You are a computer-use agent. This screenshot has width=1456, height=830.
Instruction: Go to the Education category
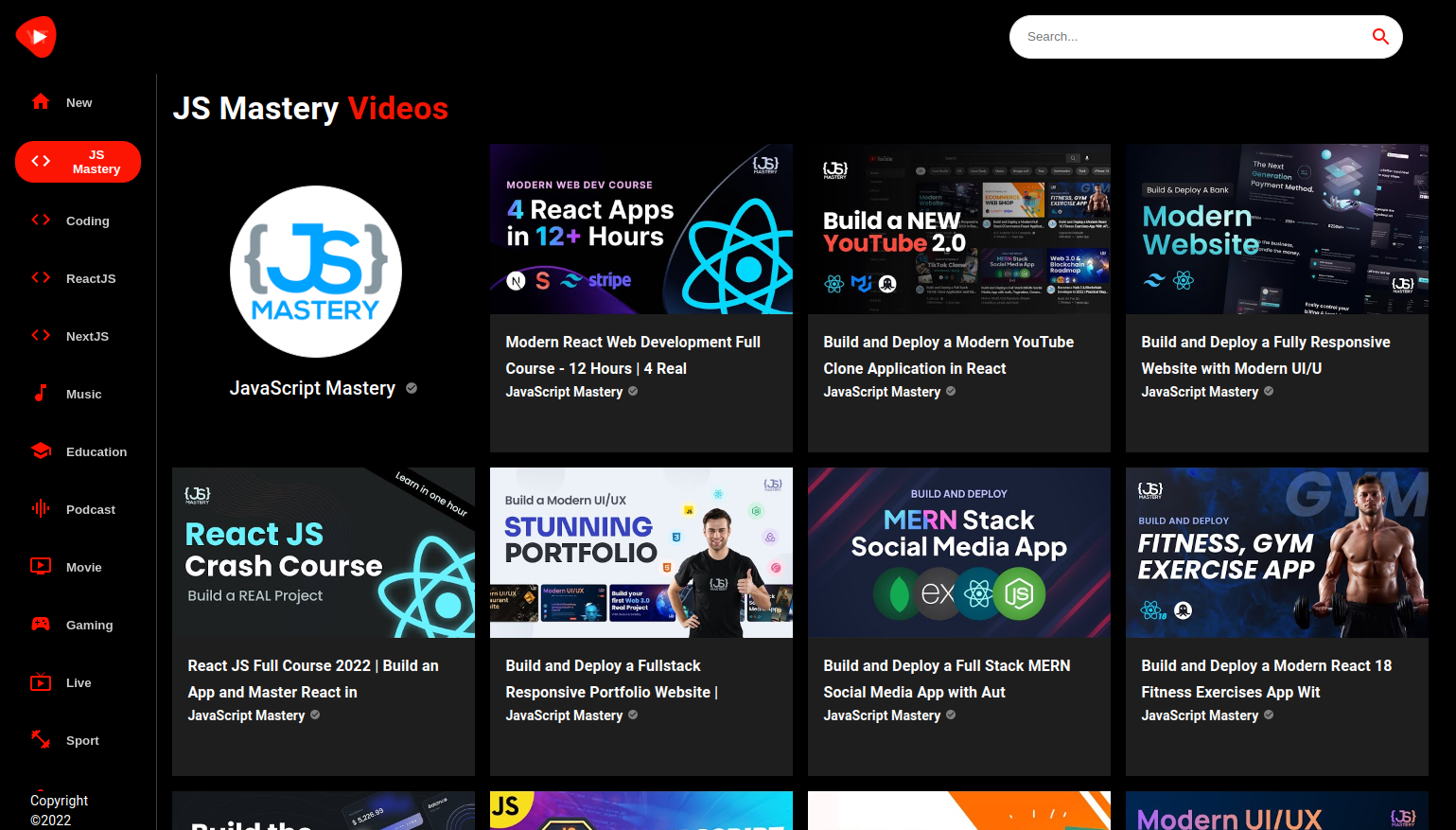point(78,451)
